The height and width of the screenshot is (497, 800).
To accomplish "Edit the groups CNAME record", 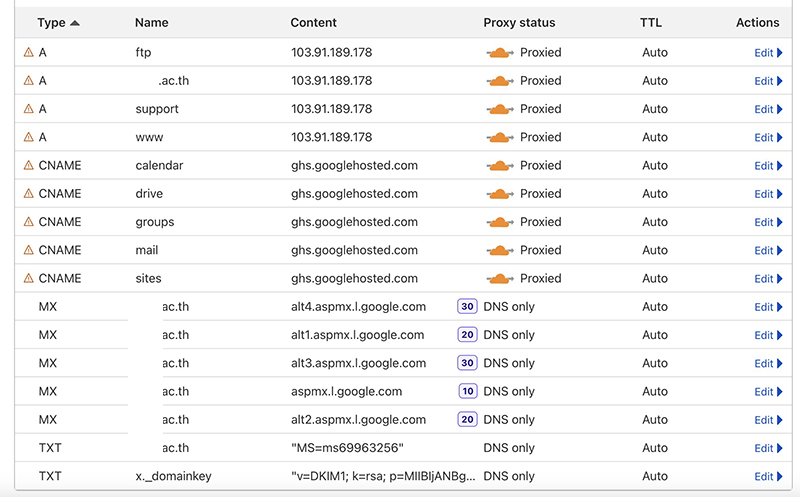I will coord(768,222).
